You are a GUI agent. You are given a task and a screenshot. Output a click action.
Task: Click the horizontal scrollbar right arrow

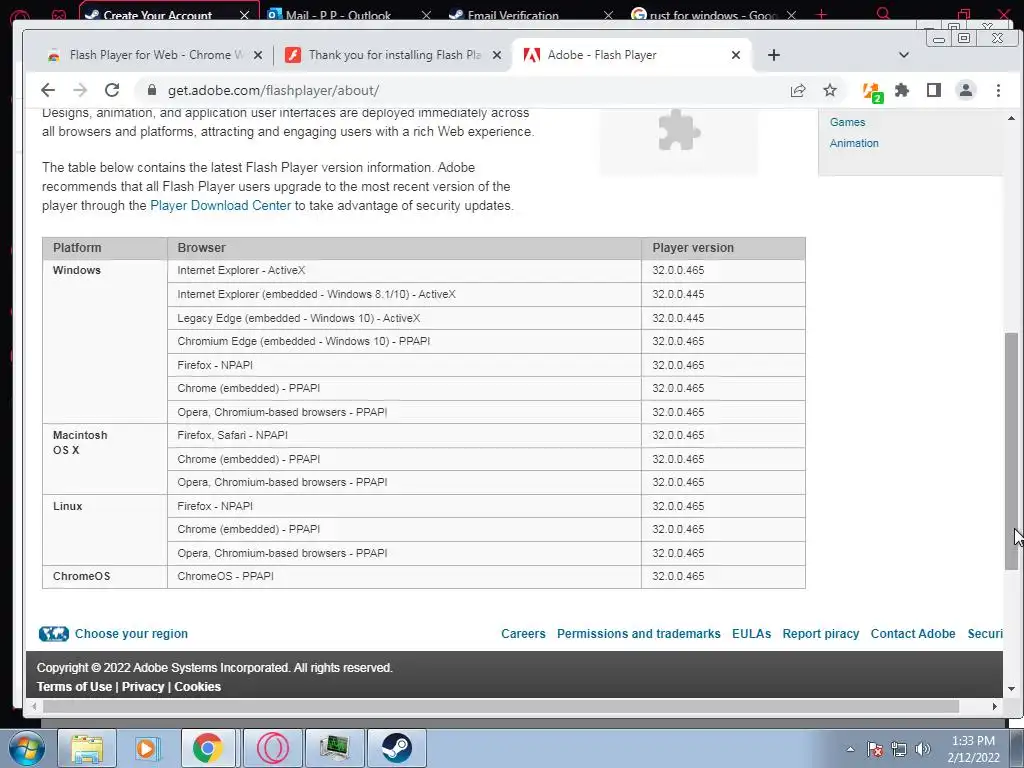pos(995,706)
